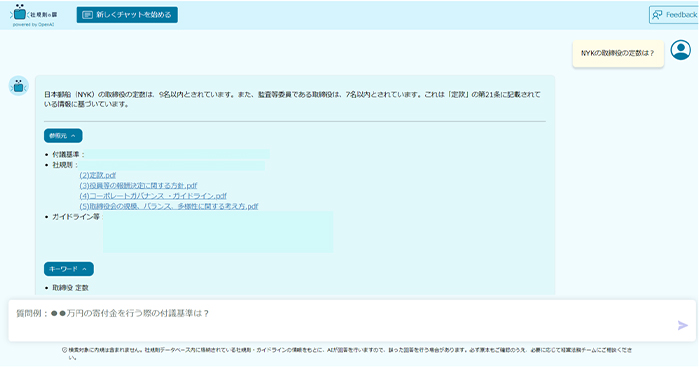Start a new chat with 新しくチャットを始める
This screenshot has width=699, height=368.
pos(127,15)
